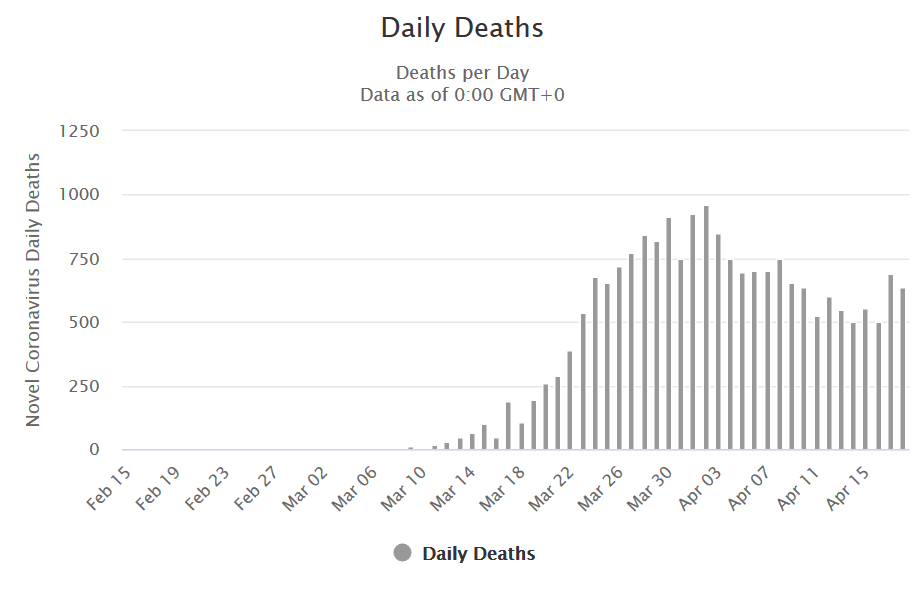Screen dimensions: 924x600
Task: Click the Feb 15 x-axis label
Action: click(x=107, y=487)
